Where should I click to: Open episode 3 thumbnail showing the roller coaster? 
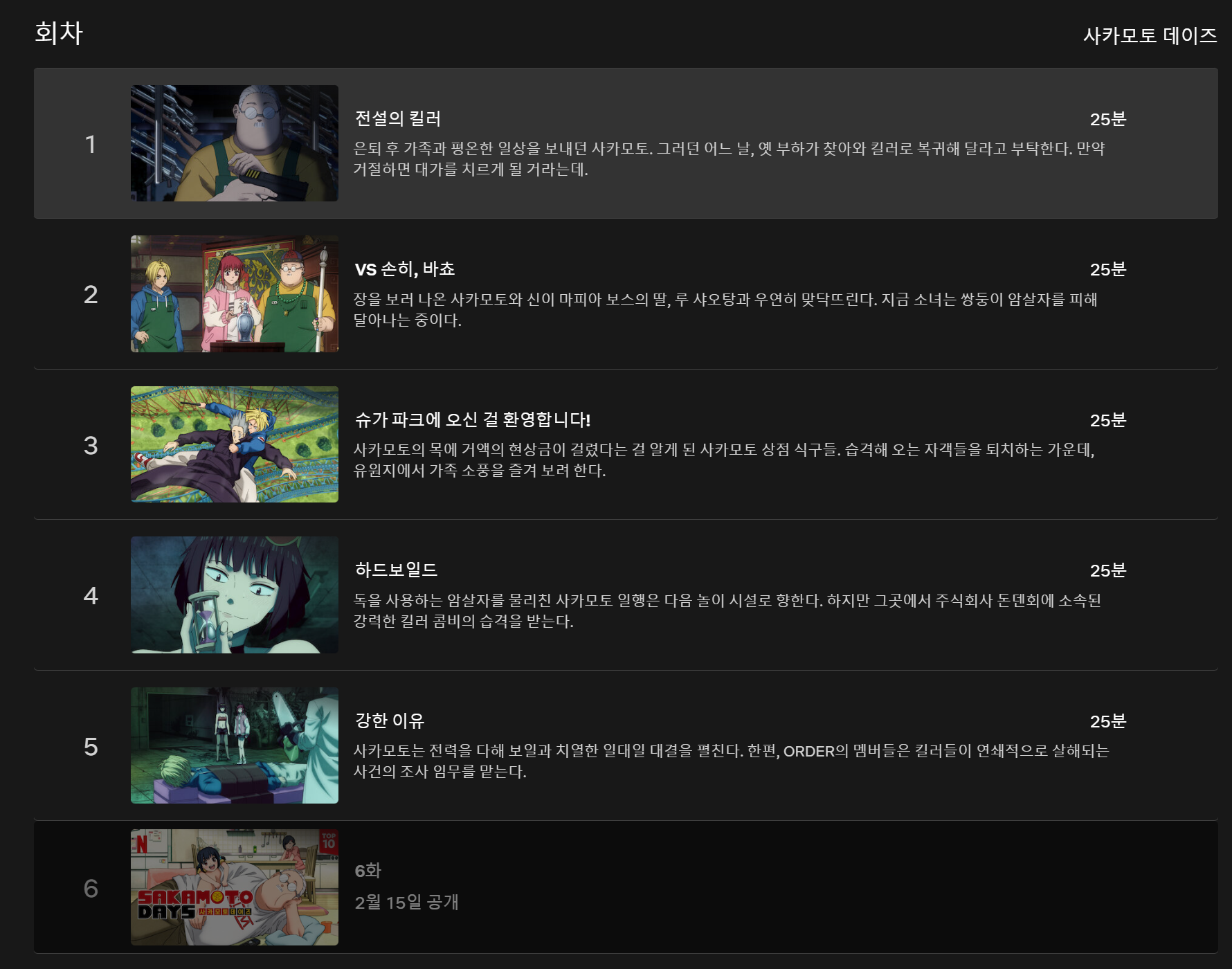coord(234,444)
